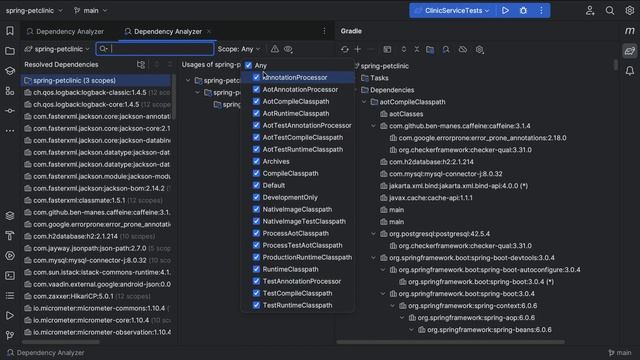Uncheck DevelopmentOnly scope
Screen dimensions: 640x360
pos(256,197)
